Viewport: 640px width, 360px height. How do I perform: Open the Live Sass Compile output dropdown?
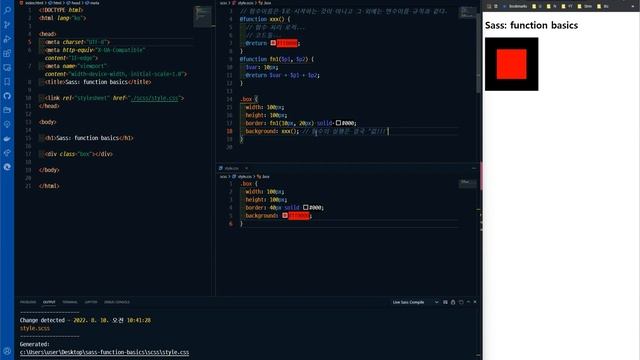tap(415, 302)
